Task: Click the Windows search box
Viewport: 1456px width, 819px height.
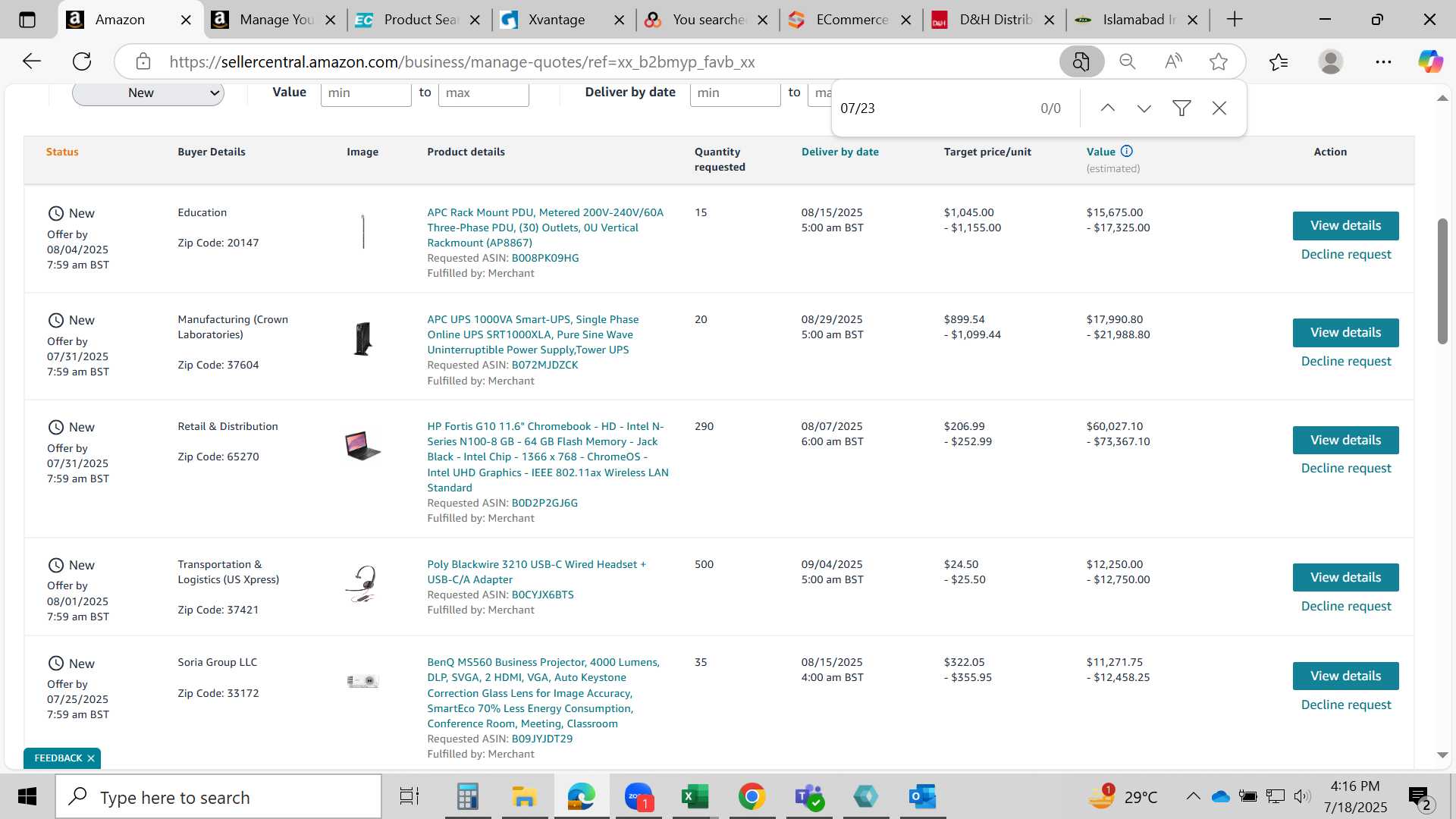Action: 218,796
